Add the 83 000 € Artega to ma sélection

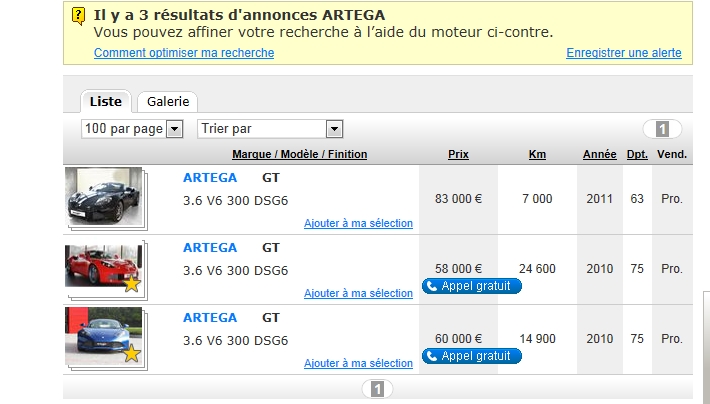[x=358, y=223]
